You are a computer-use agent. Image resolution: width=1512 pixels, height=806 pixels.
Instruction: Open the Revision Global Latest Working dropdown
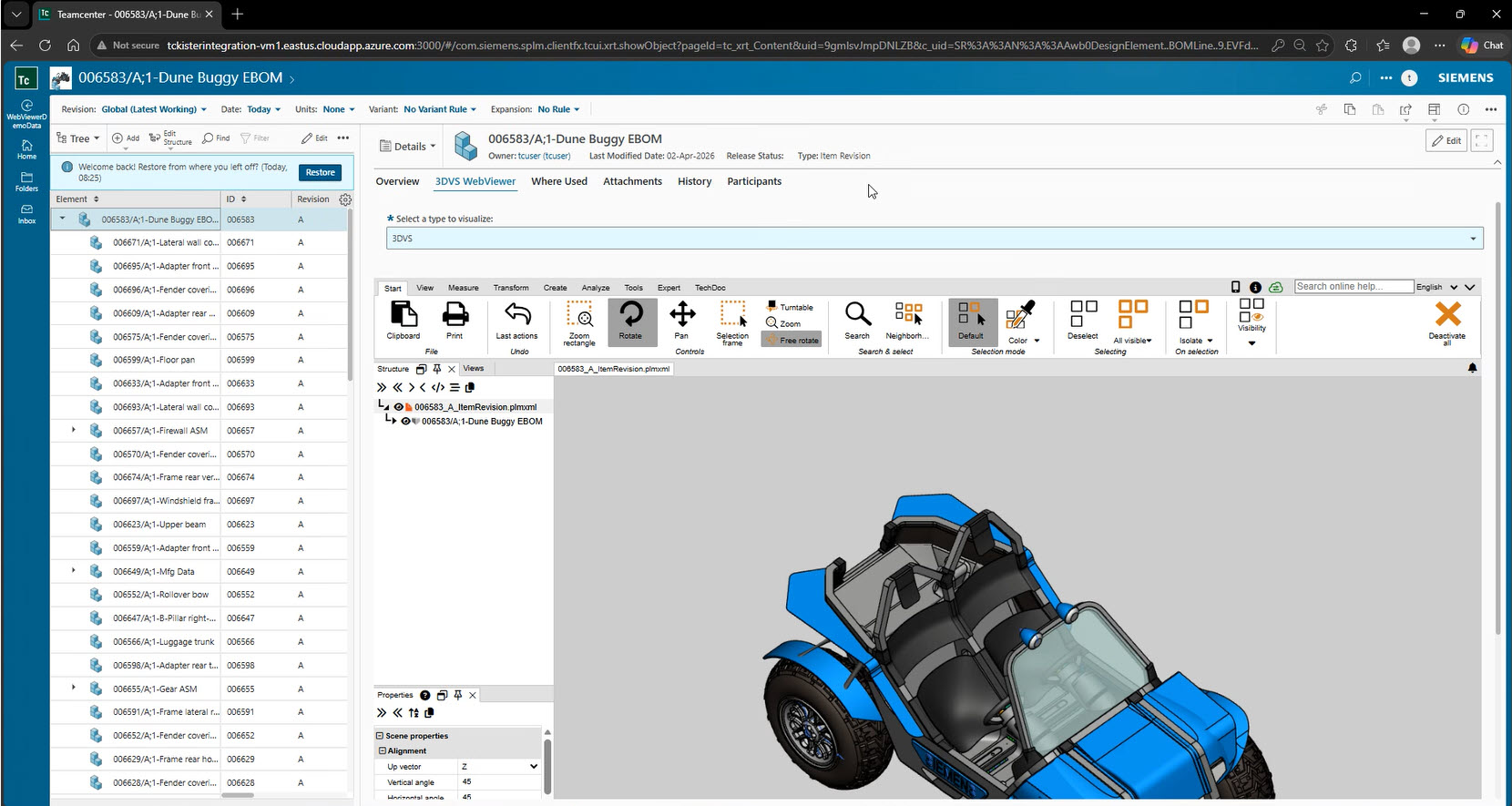153,109
